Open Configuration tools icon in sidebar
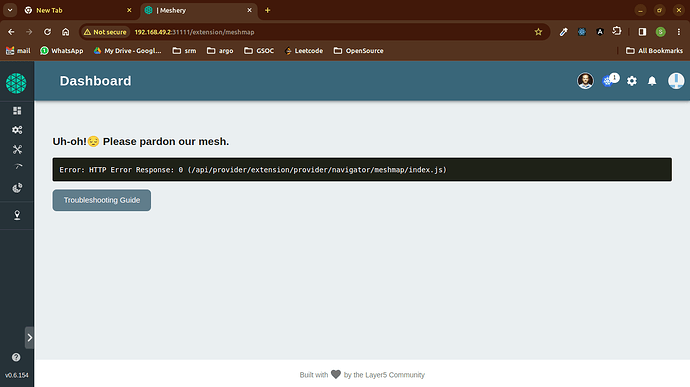Image resolution: width=690 pixels, height=387 pixels. [17, 150]
